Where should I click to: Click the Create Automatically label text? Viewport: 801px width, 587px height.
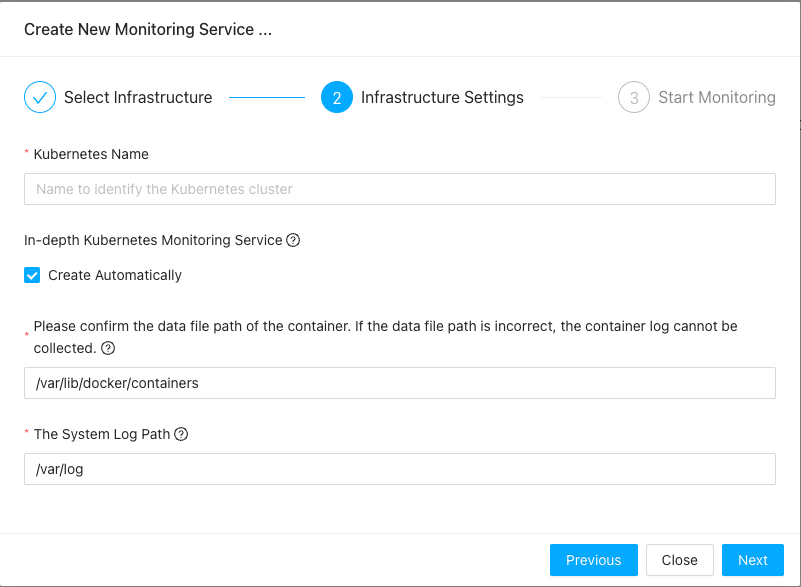click(x=115, y=275)
